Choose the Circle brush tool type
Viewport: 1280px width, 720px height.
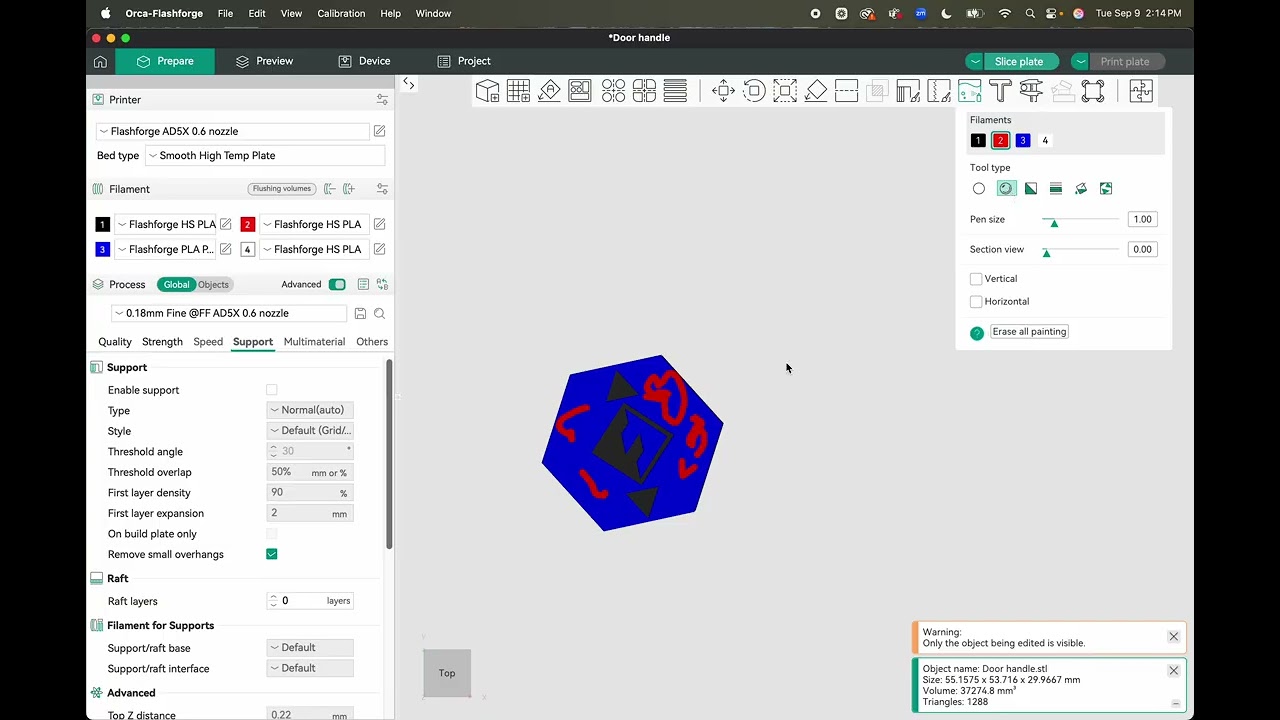pyautogui.click(x=979, y=188)
